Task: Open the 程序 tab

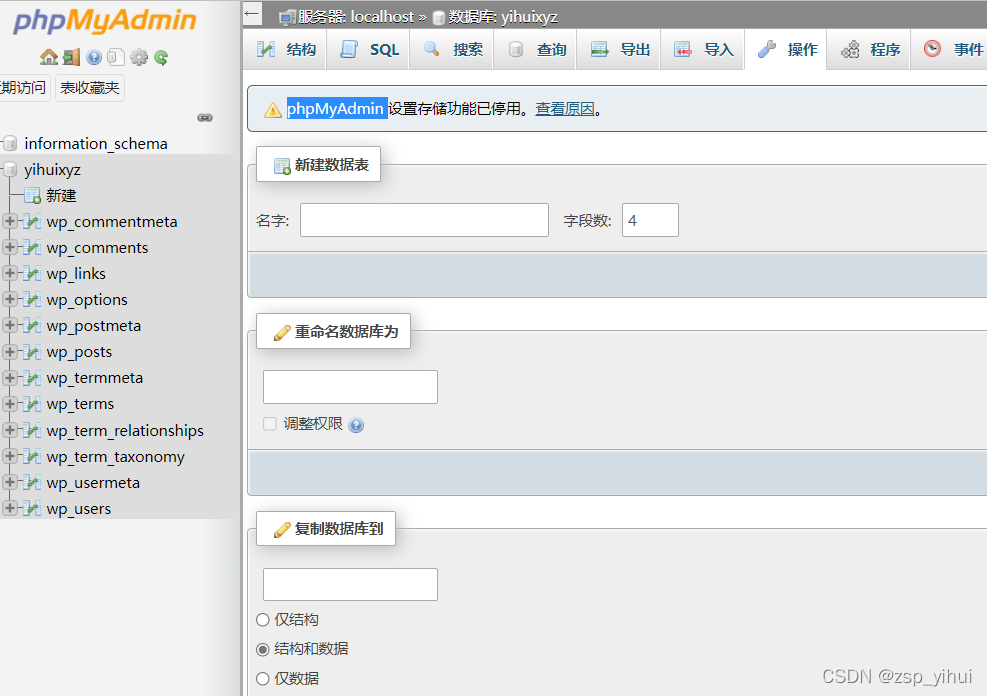Action: click(869, 50)
